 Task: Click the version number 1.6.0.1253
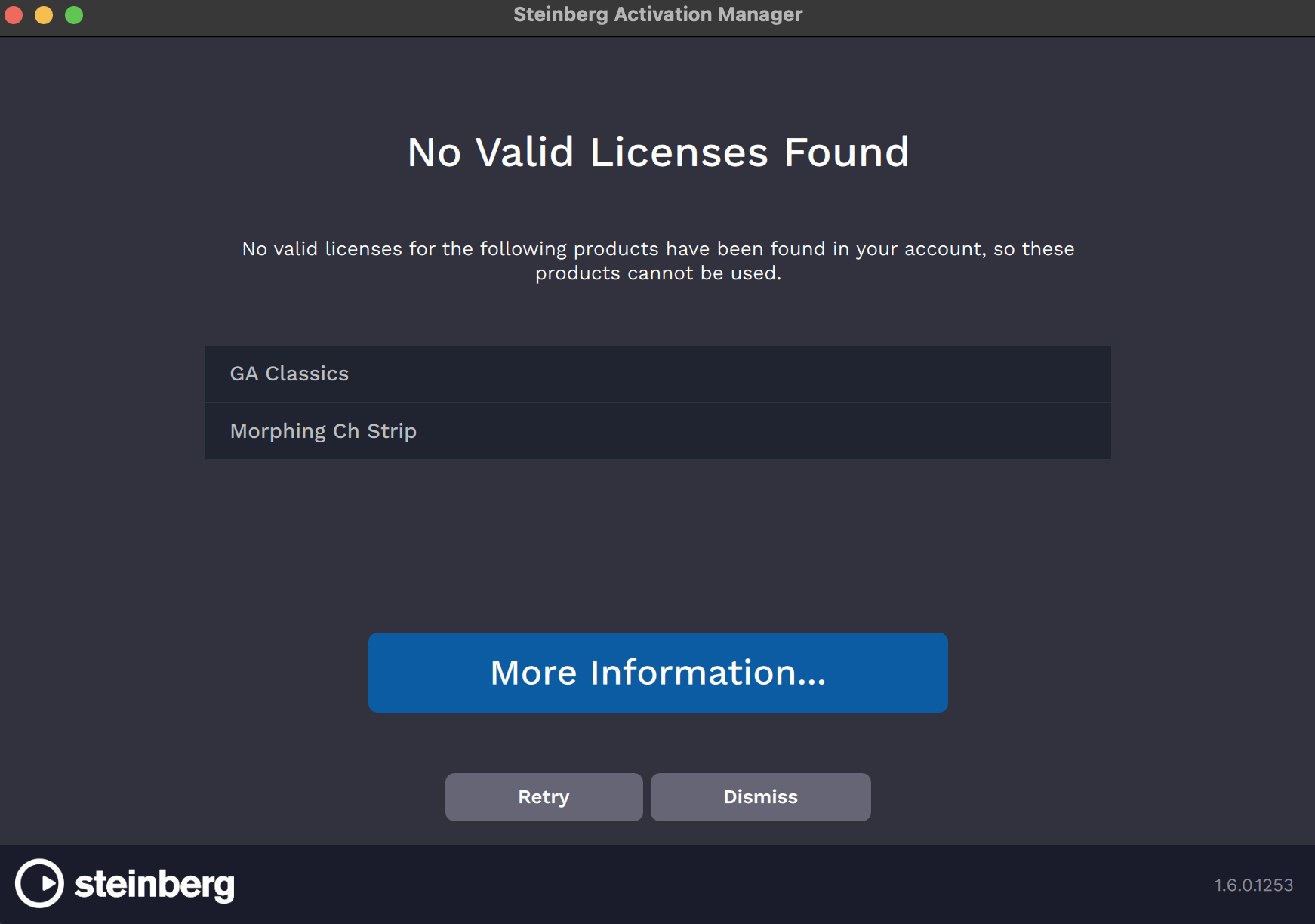point(1253,885)
